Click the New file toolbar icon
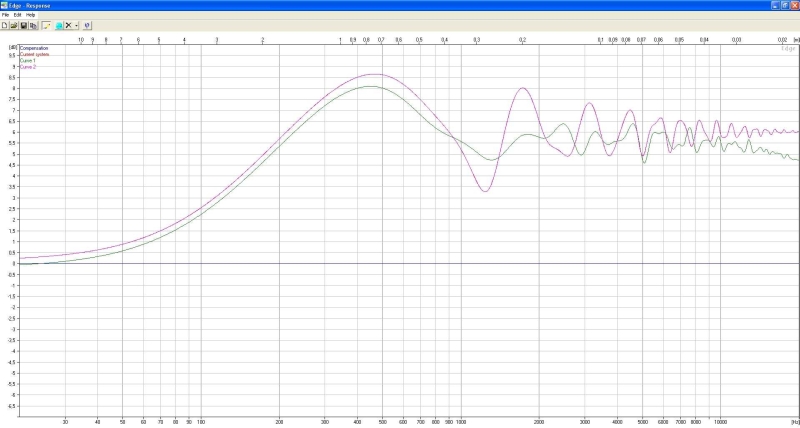 click(x=5, y=25)
